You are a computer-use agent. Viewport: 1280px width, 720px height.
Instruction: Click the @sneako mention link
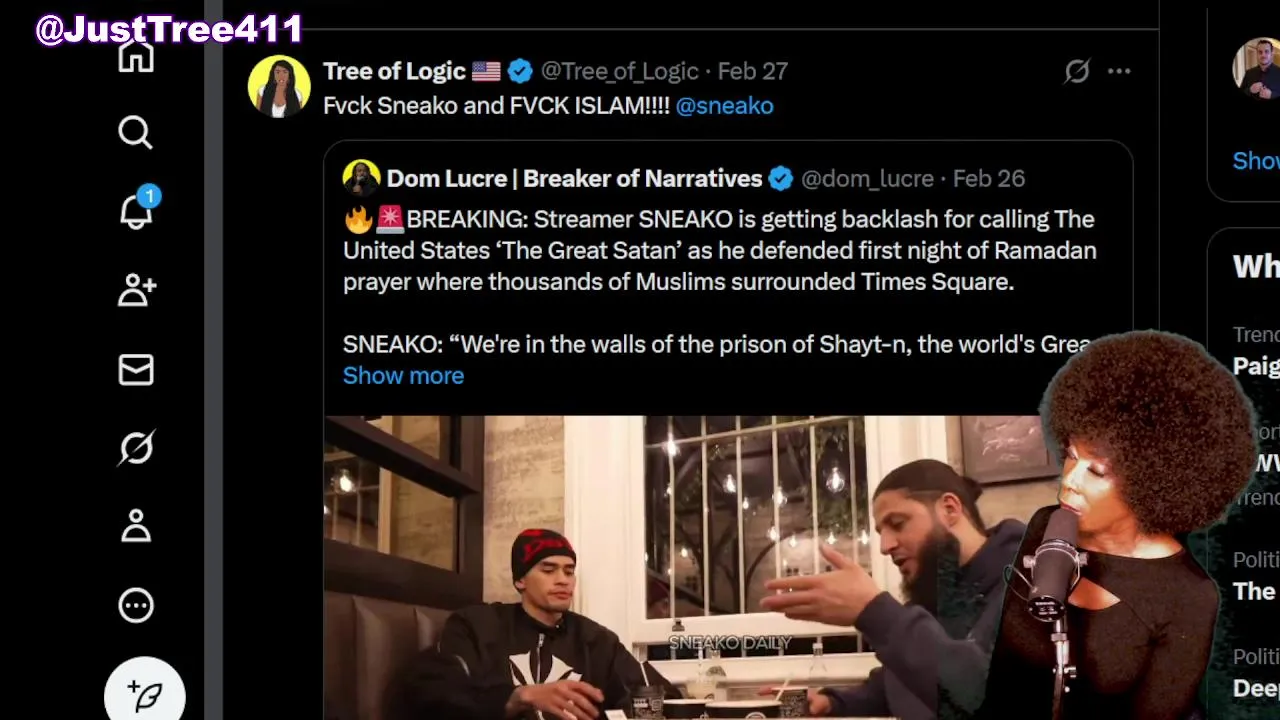[x=724, y=106]
